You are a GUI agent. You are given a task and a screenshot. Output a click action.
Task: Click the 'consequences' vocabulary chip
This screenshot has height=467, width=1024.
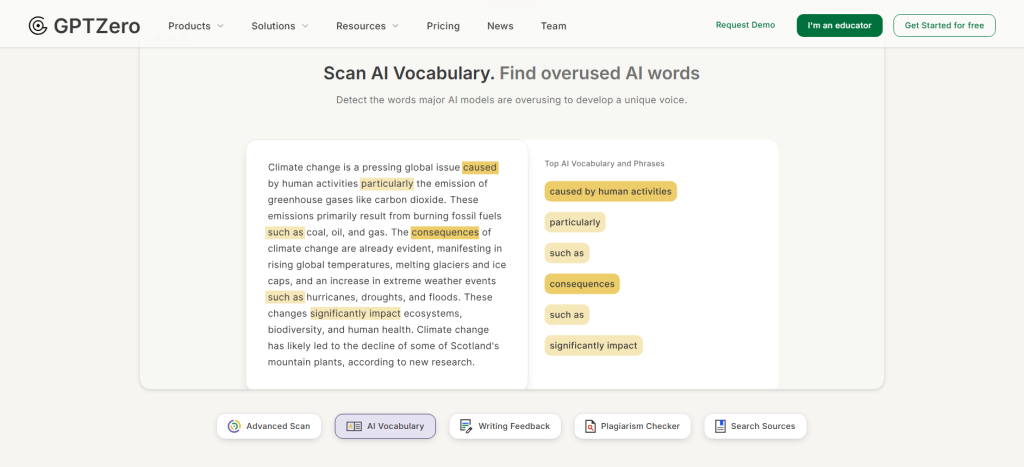tap(582, 284)
